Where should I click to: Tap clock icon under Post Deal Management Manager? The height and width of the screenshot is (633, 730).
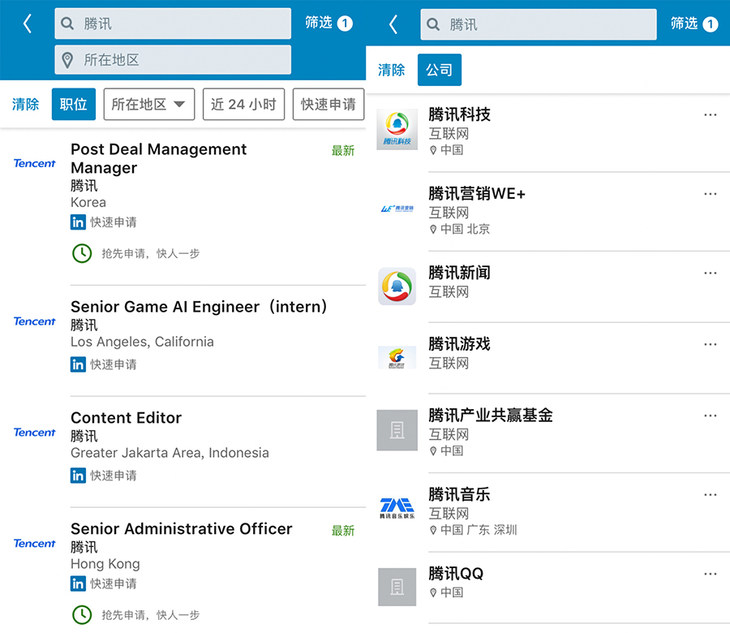tap(82, 253)
